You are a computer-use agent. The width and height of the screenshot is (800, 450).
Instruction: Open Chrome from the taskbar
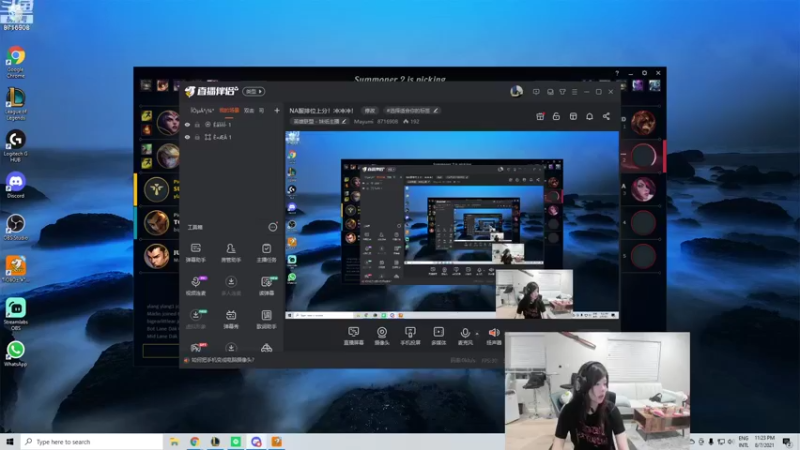point(195,442)
